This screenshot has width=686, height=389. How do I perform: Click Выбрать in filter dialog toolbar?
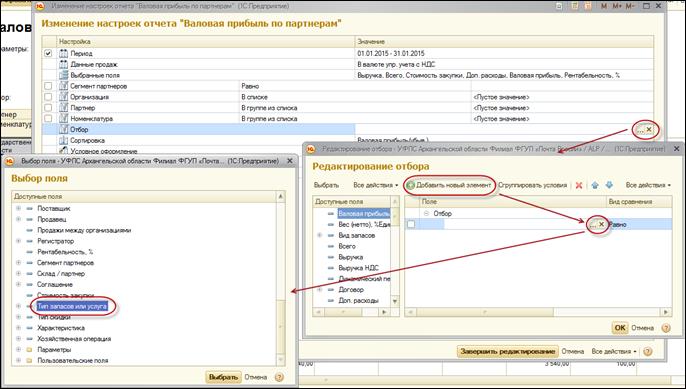(x=326, y=186)
